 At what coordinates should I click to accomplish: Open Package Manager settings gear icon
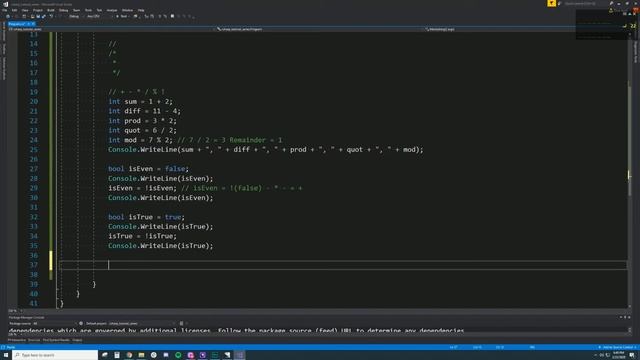click(x=81, y=324)
